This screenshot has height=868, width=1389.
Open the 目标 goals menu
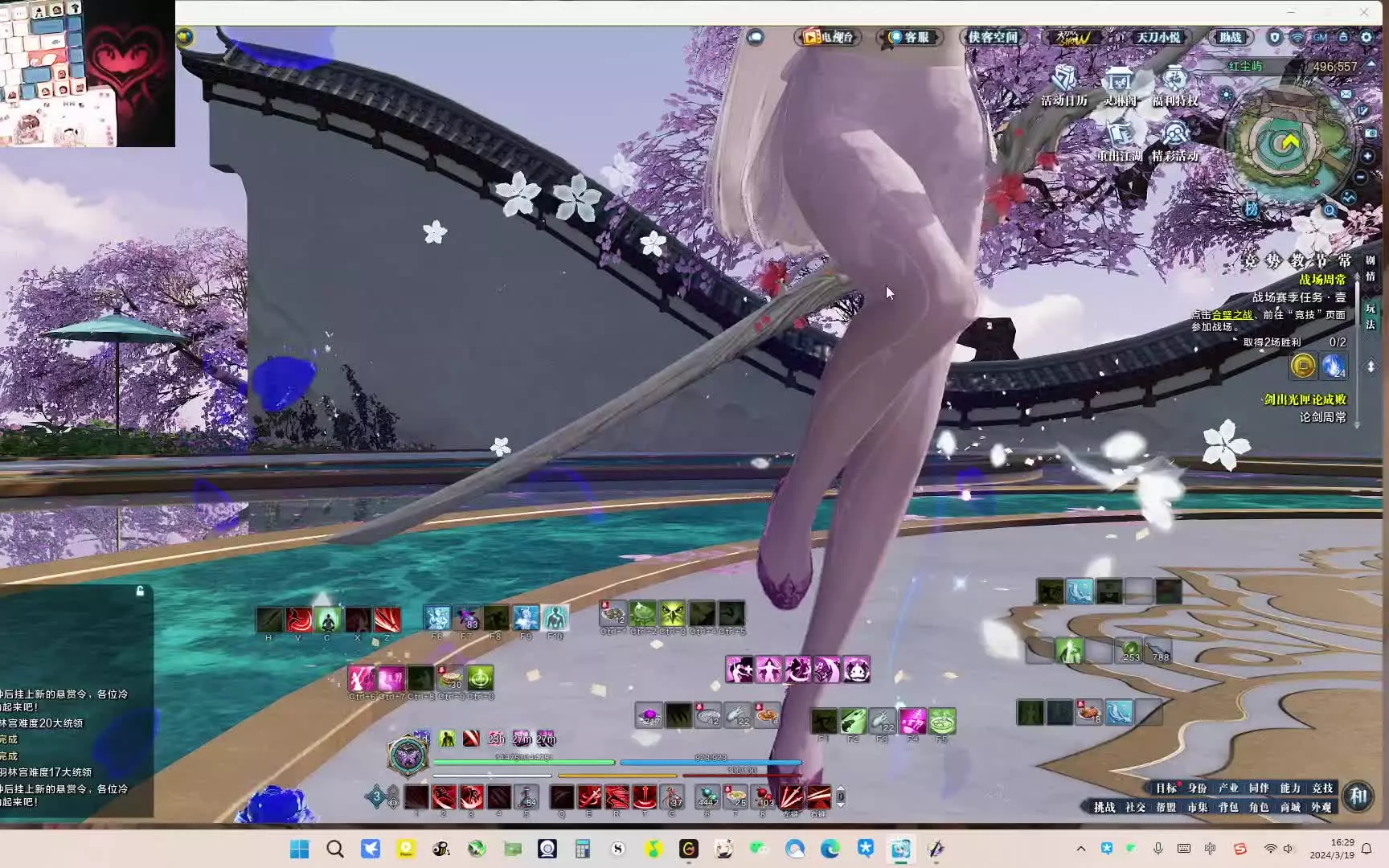(x=1166, y=788)
